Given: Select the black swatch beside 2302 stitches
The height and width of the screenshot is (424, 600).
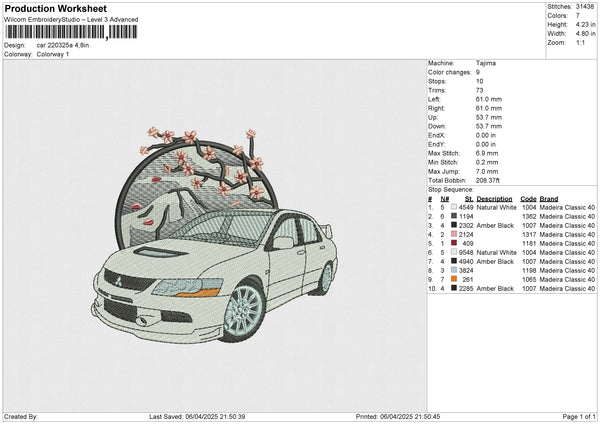Looking at the screenshot, I should tap(454, 225).
